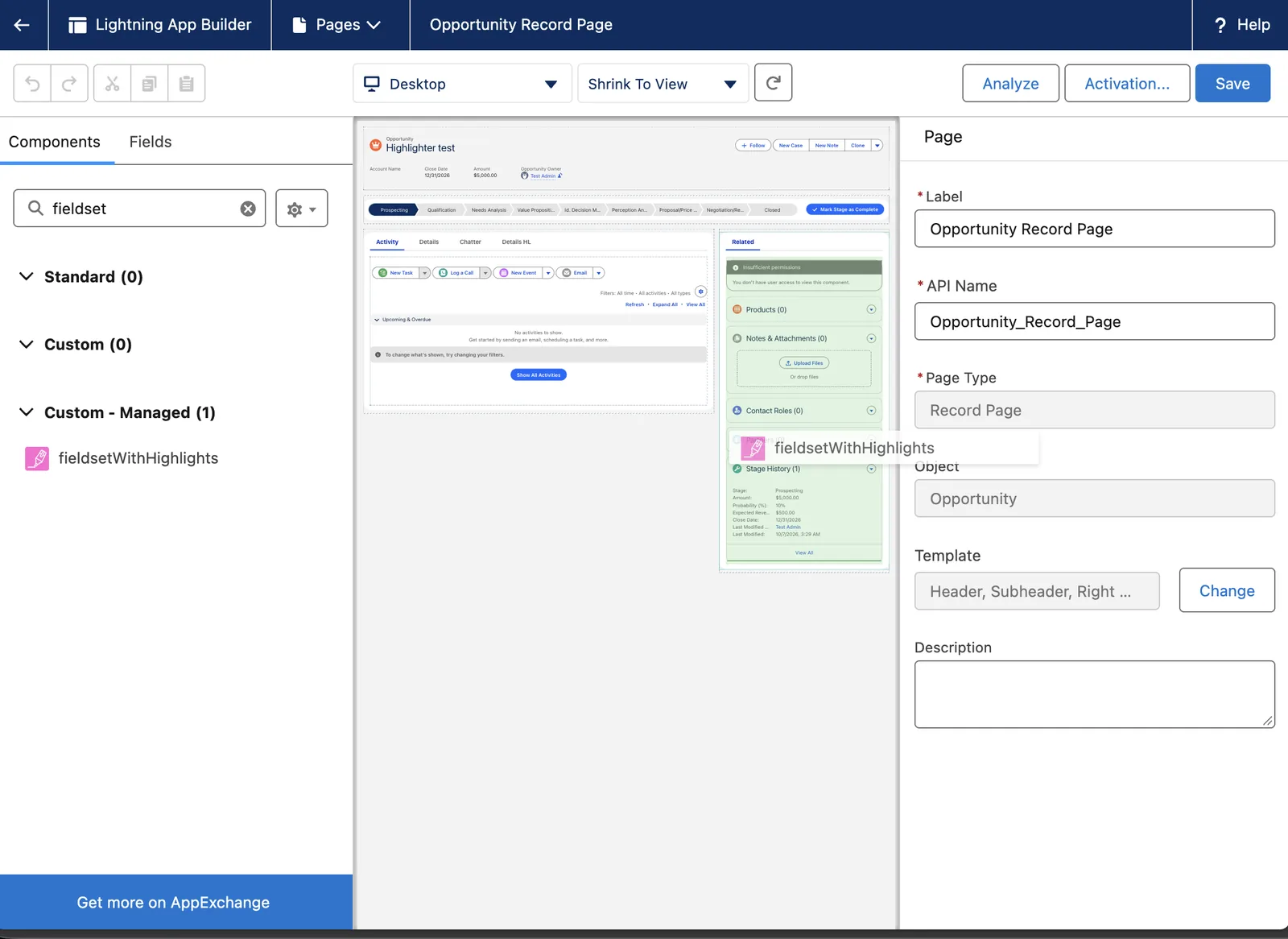1288x939 pixels.
Task: Click the Label input field
Action: pos(1094,229)
